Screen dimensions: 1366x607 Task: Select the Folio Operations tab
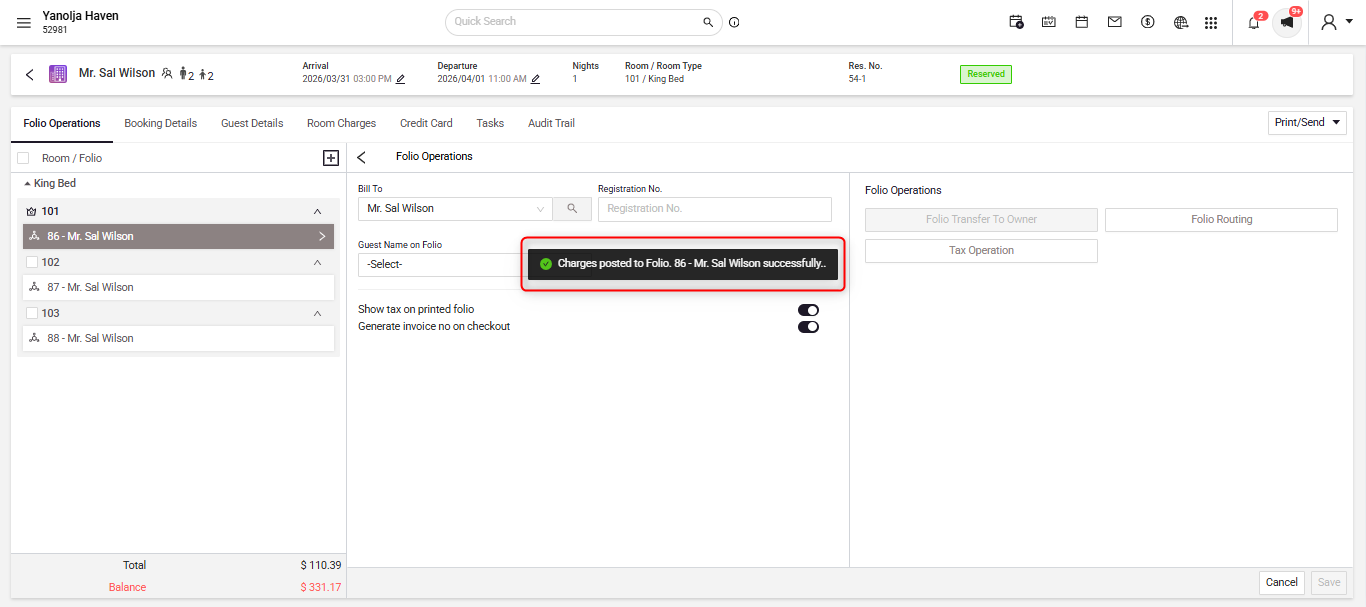point(62,123)
